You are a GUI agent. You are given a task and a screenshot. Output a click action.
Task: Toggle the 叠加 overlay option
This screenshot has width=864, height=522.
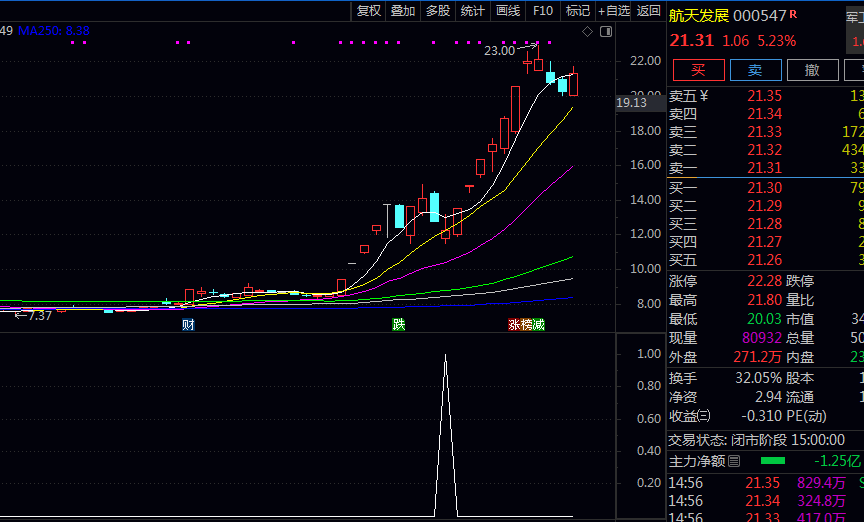[x=403, y=11]
